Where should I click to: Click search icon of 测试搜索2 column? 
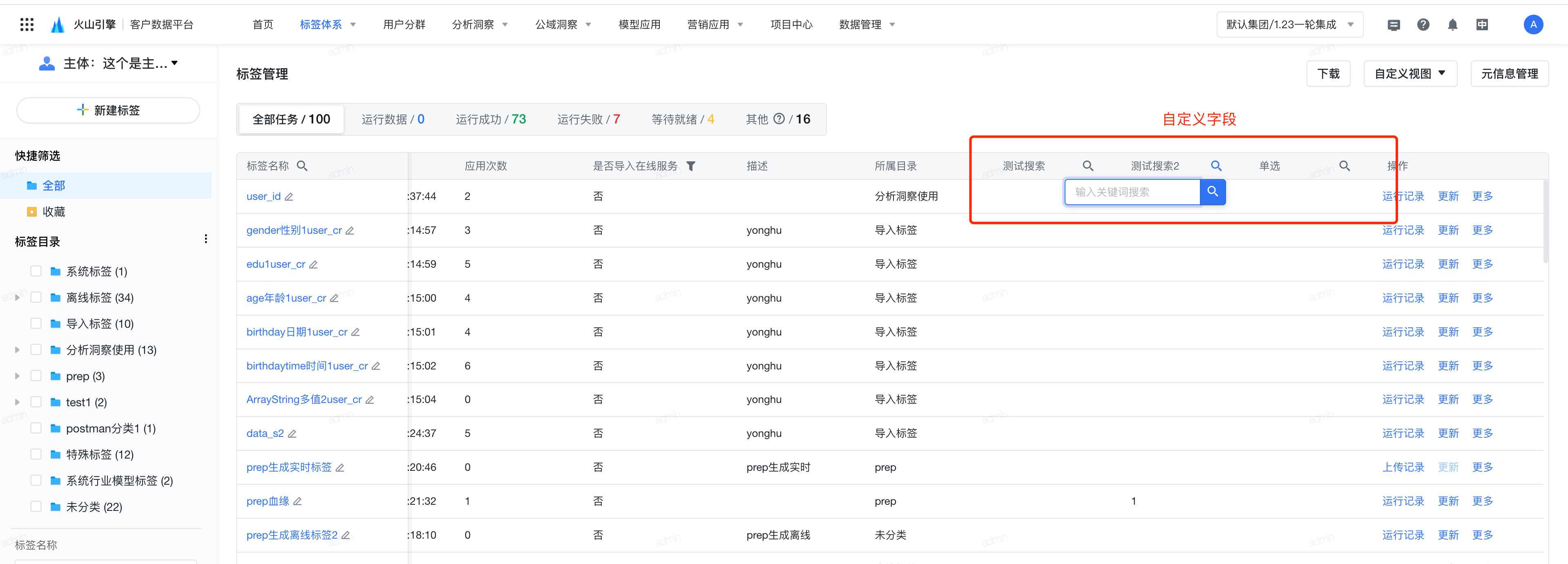tap(1216, 166)
